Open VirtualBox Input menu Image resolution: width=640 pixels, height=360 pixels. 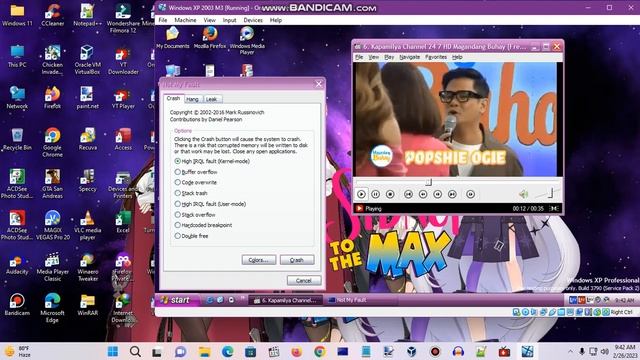pos(229,20)
